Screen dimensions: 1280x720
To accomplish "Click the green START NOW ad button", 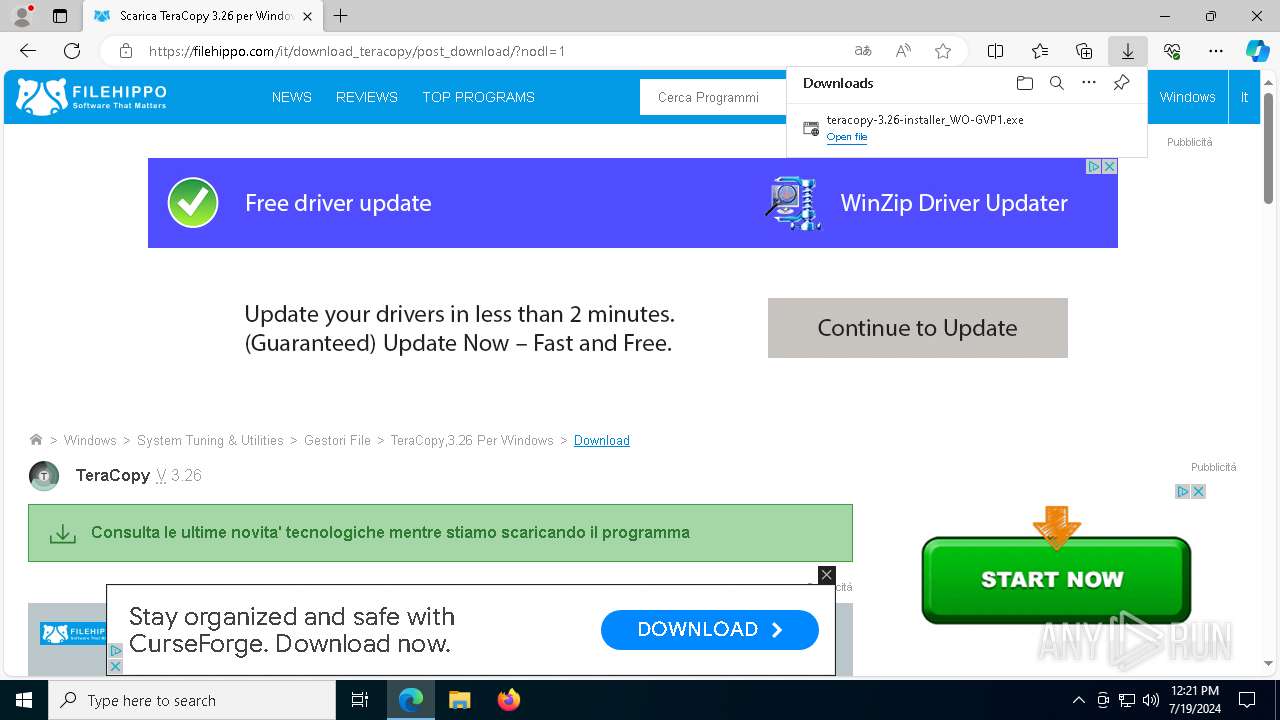I will pos(1056,579).
